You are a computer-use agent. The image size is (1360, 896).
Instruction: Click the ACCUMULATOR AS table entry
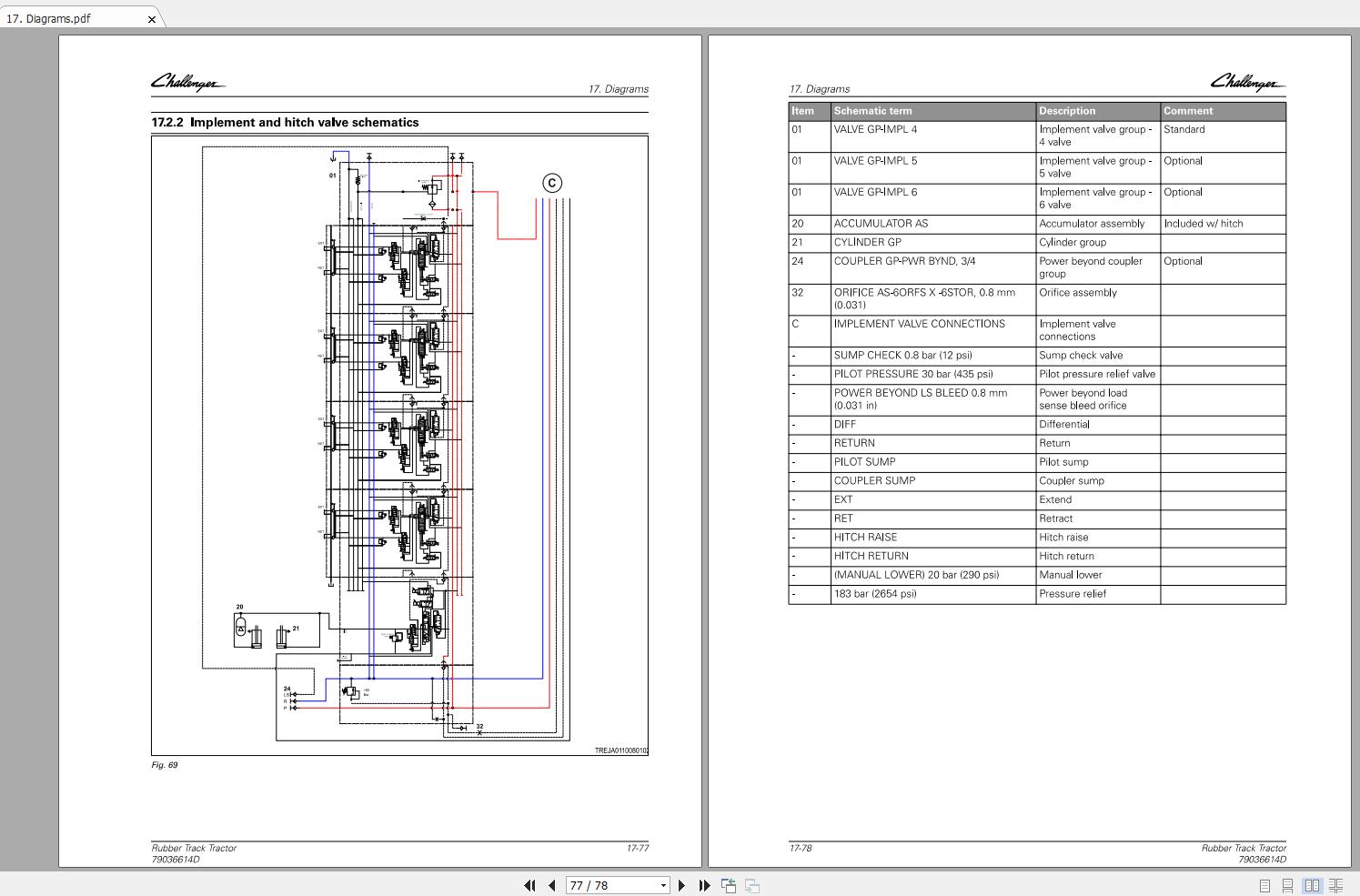point(881,224)
